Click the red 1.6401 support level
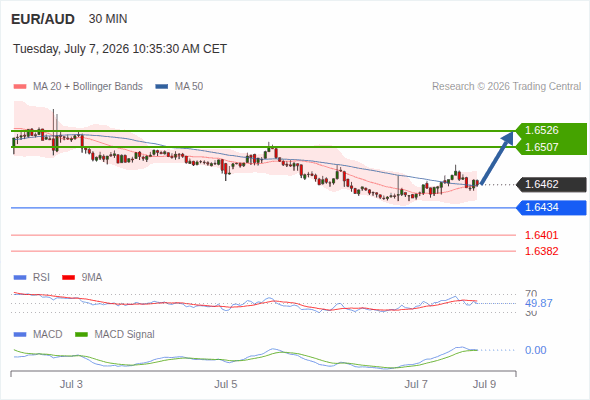 click(x=541, y=235)
